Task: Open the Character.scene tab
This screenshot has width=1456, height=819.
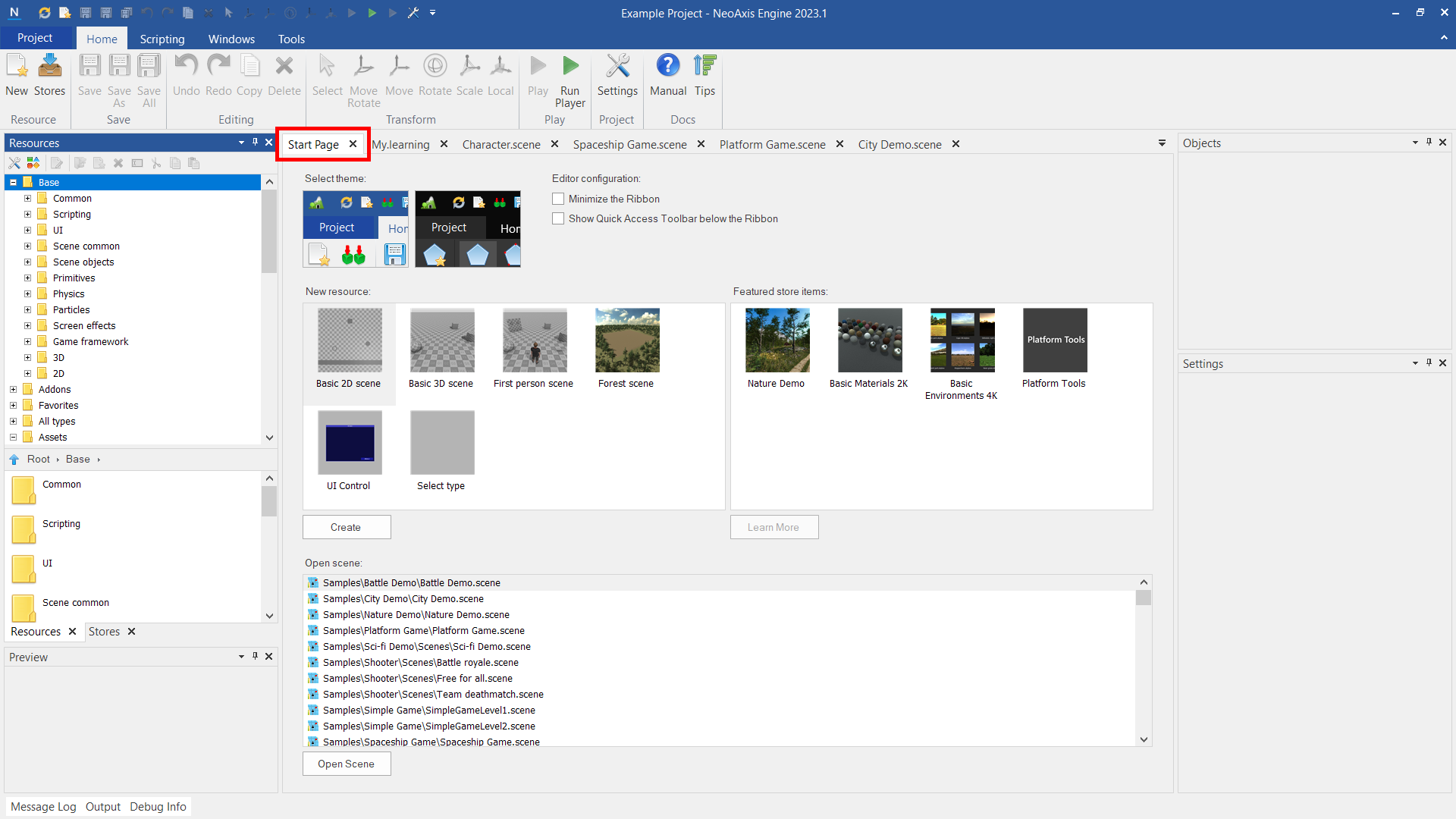Action: click(x=500, y=144)
